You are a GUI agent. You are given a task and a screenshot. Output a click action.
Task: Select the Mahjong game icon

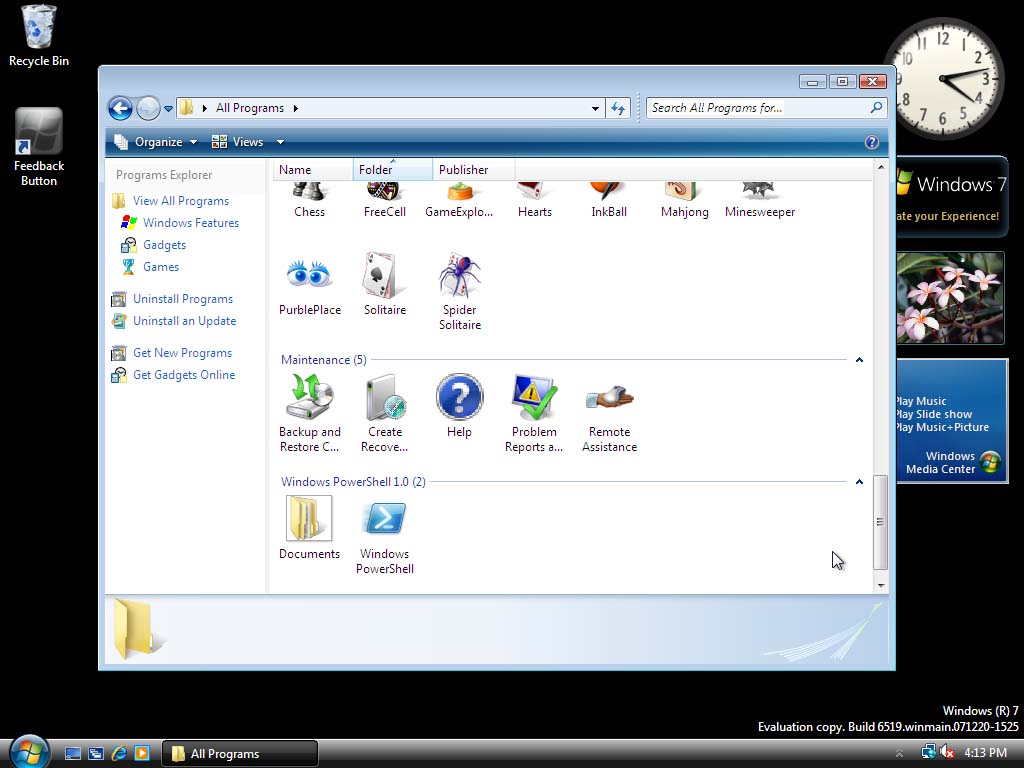click(x=684, y=192)
